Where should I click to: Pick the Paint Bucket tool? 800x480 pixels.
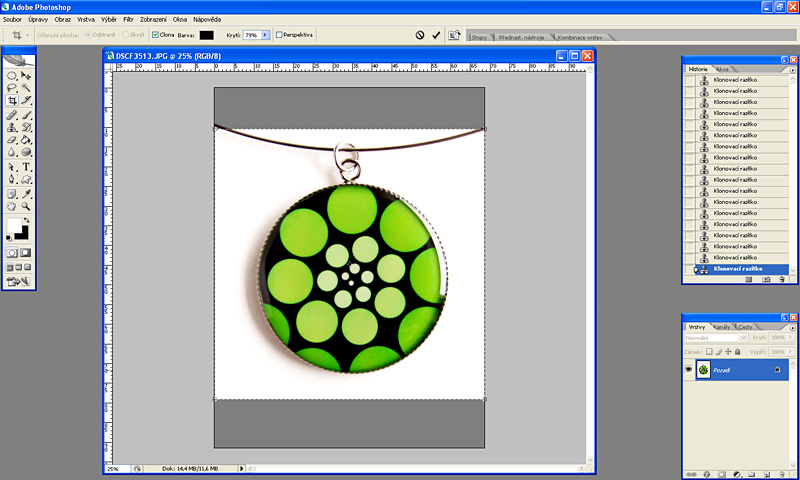[26, 141]
